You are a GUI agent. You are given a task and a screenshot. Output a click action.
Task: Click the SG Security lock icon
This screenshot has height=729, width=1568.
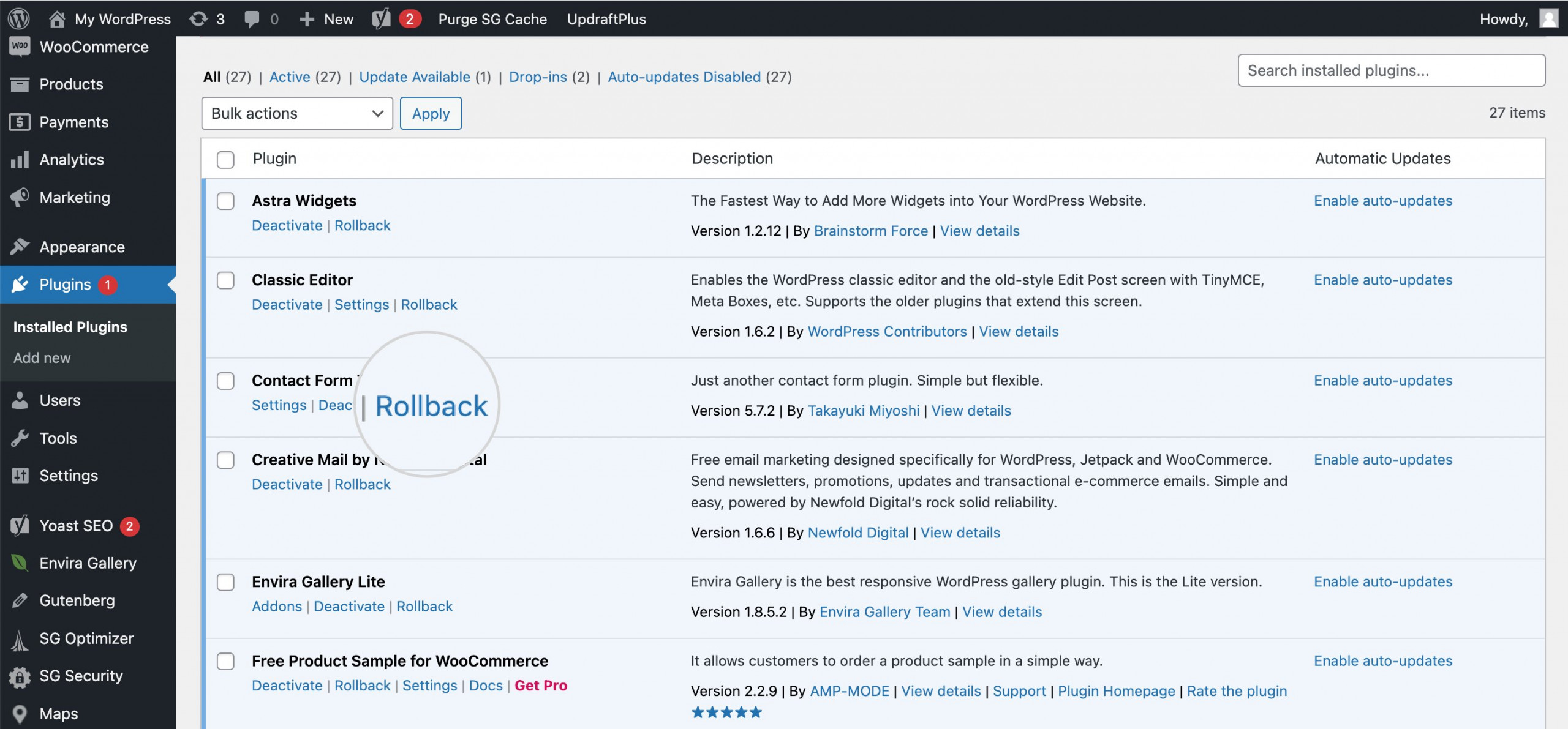tap(20, 676)
